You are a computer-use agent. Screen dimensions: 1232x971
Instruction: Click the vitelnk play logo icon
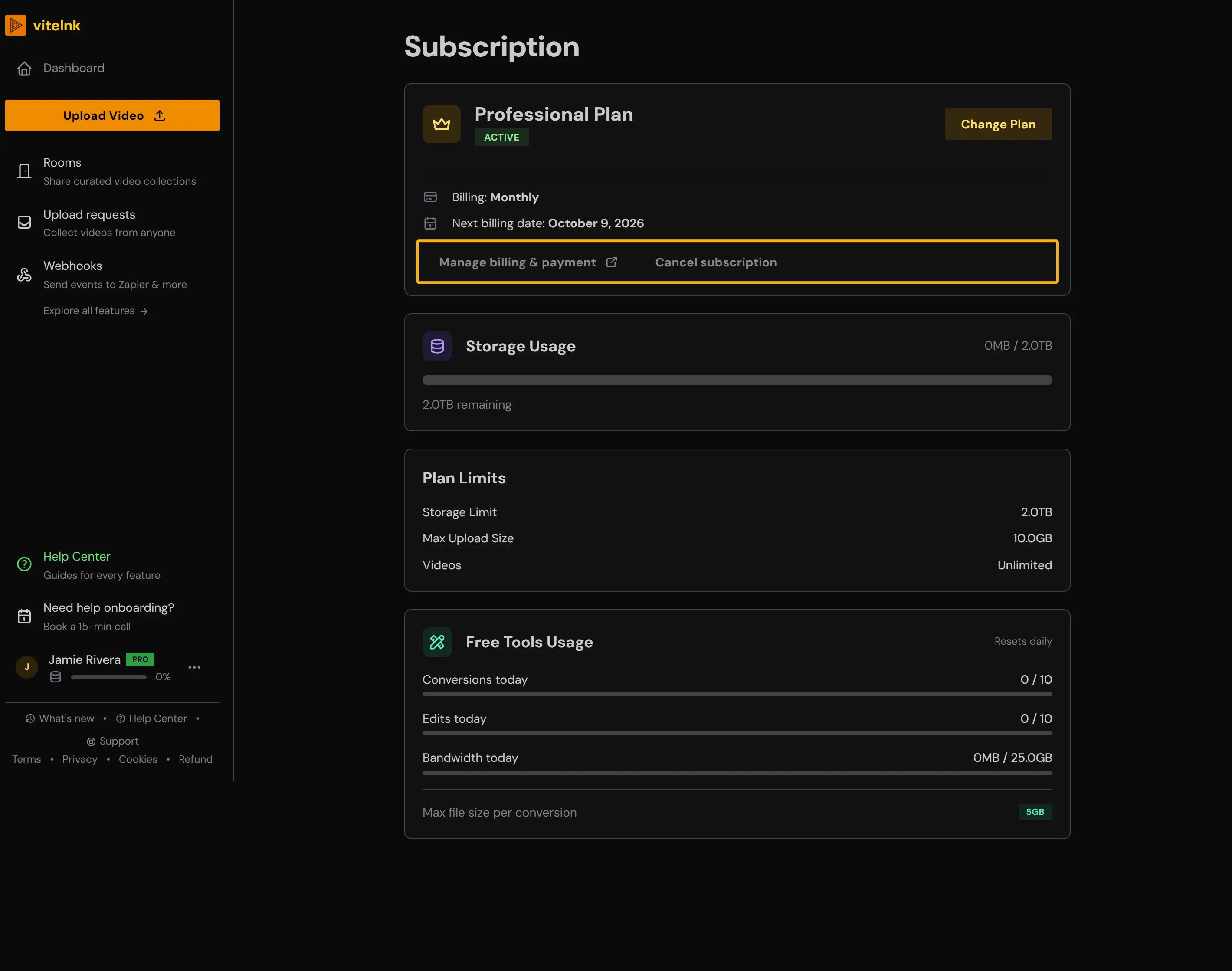point(15,25)
